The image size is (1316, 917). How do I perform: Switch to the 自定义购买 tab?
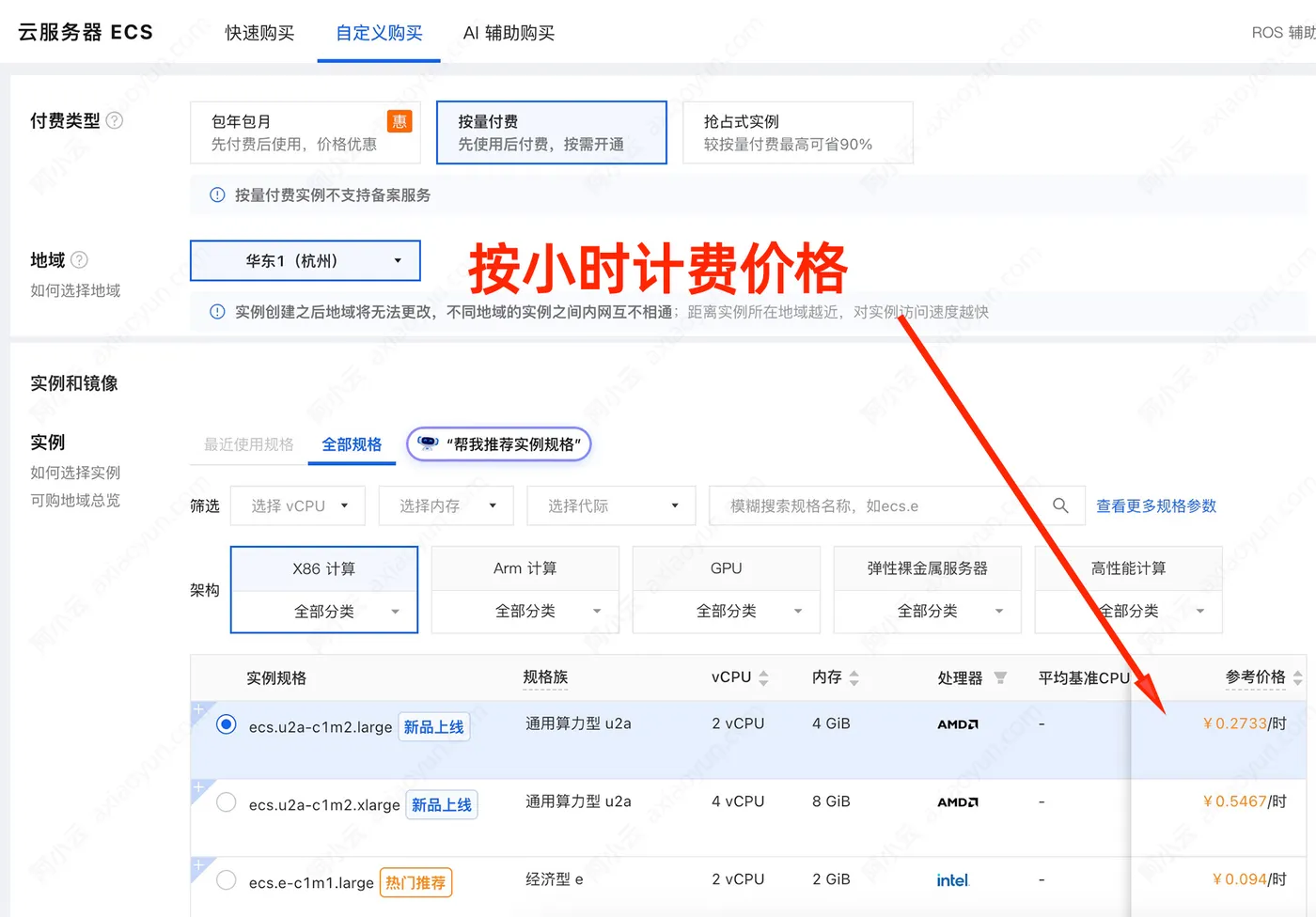point(379,33)
